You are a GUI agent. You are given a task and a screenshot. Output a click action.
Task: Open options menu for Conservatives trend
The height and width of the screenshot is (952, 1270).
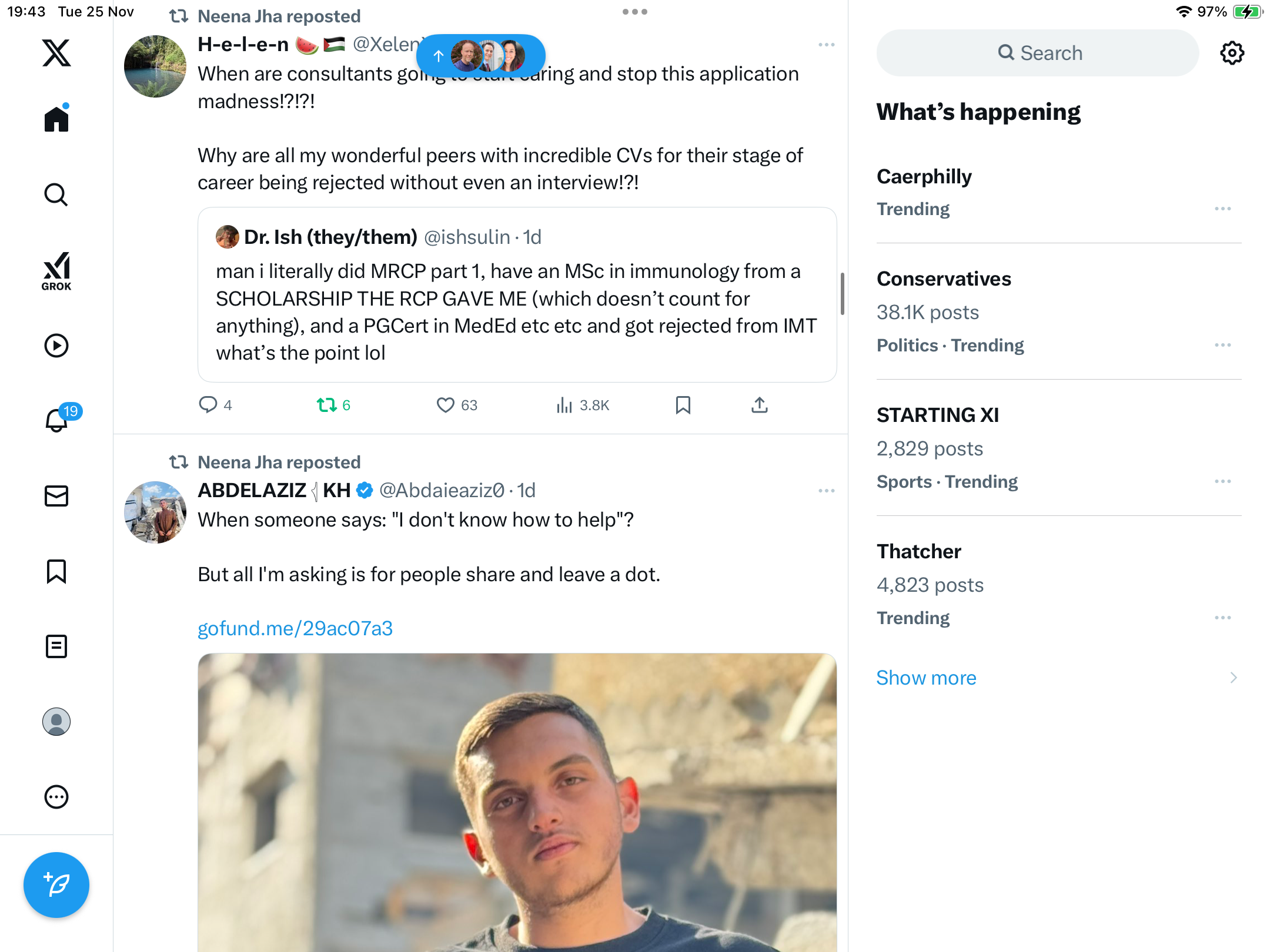pyautogui.click(x=1222, y=345)
